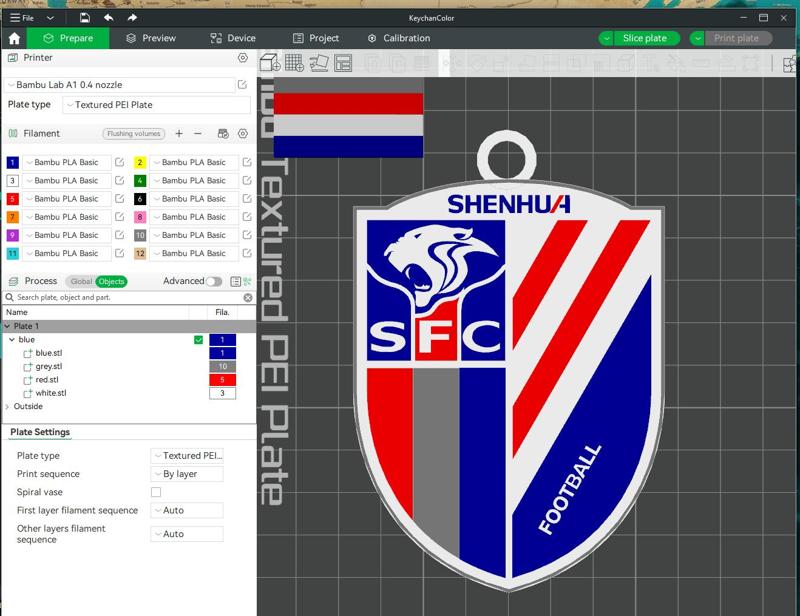Image resolution: width=800 pixels, height=616 pixels.
Task: Switch to the Prepare tab
Action: (x=68, y=38)
